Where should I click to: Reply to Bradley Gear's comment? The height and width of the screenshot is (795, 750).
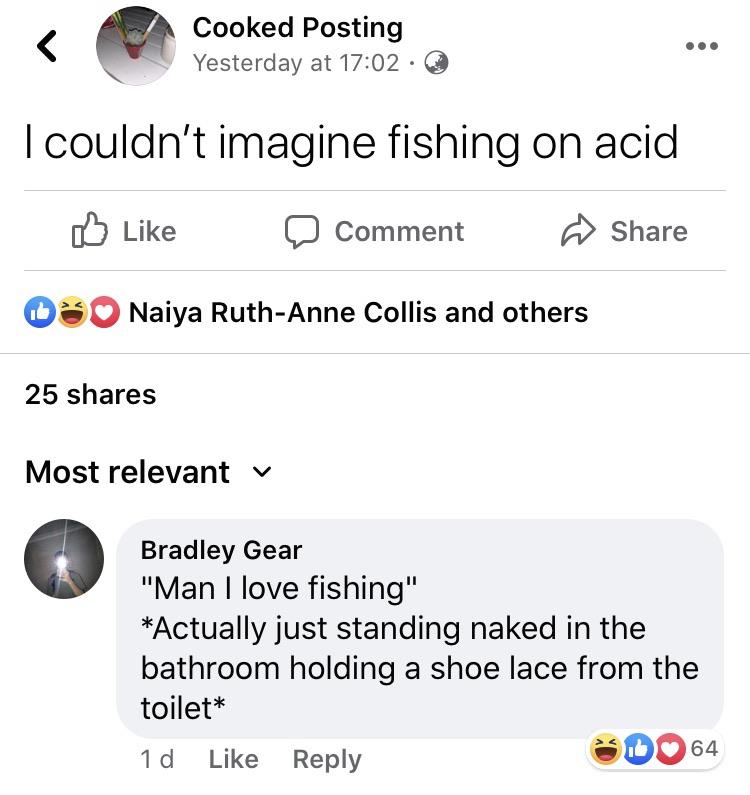(x=326, y=759)
